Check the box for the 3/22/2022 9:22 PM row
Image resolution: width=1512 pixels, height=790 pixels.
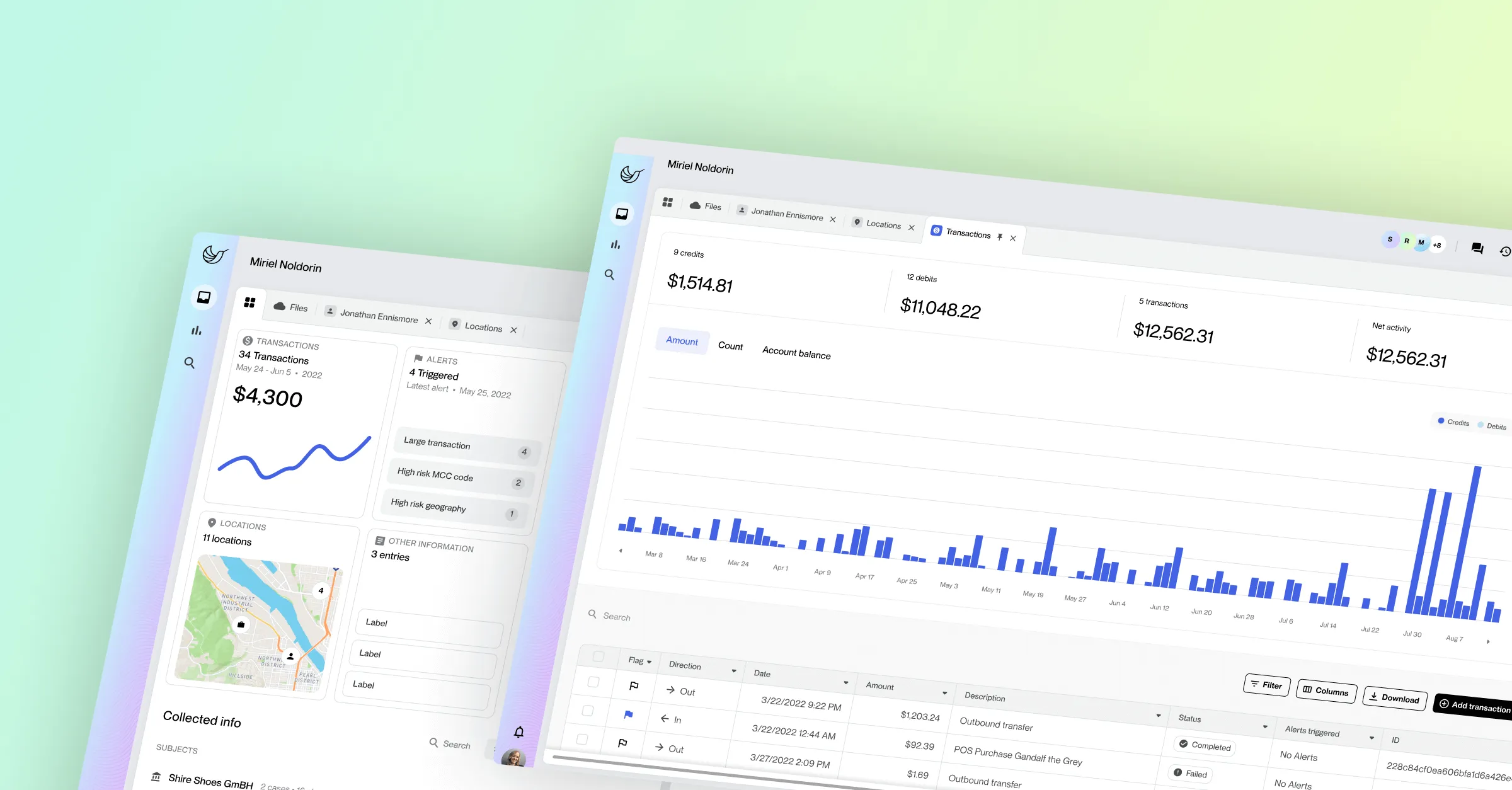coord(593,682)
